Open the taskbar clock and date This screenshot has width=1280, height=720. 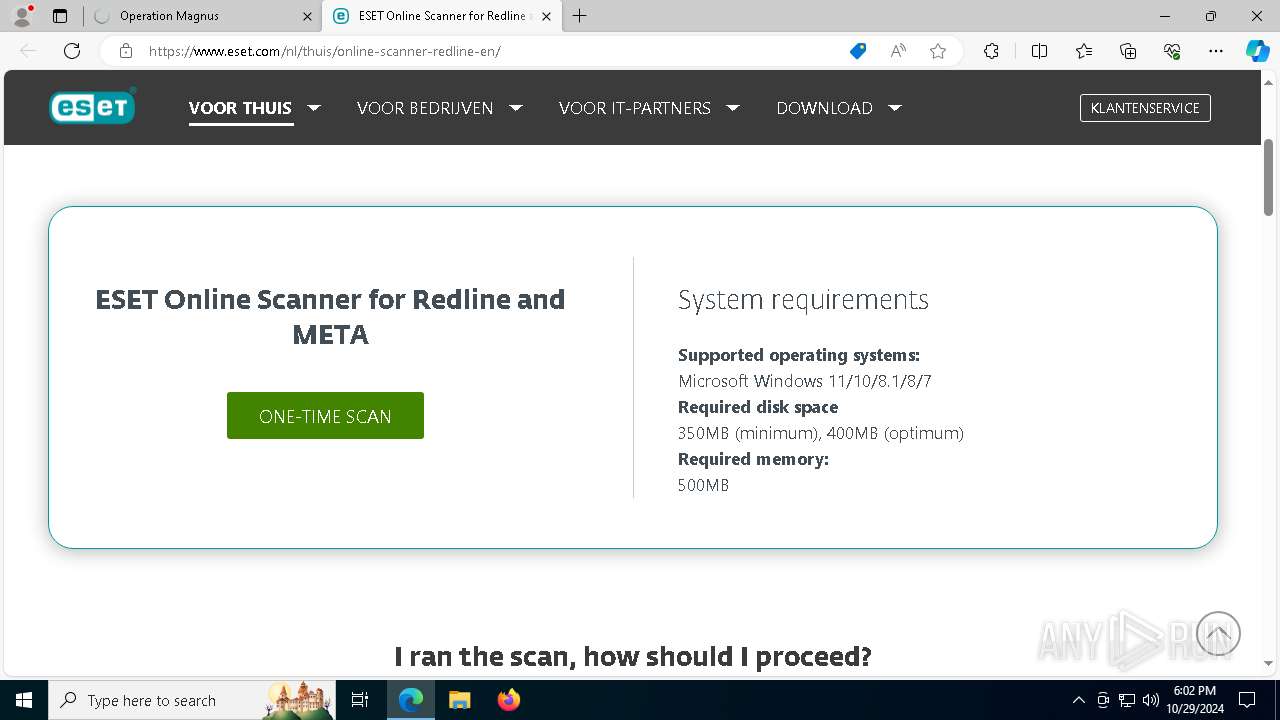(1194, 700)
